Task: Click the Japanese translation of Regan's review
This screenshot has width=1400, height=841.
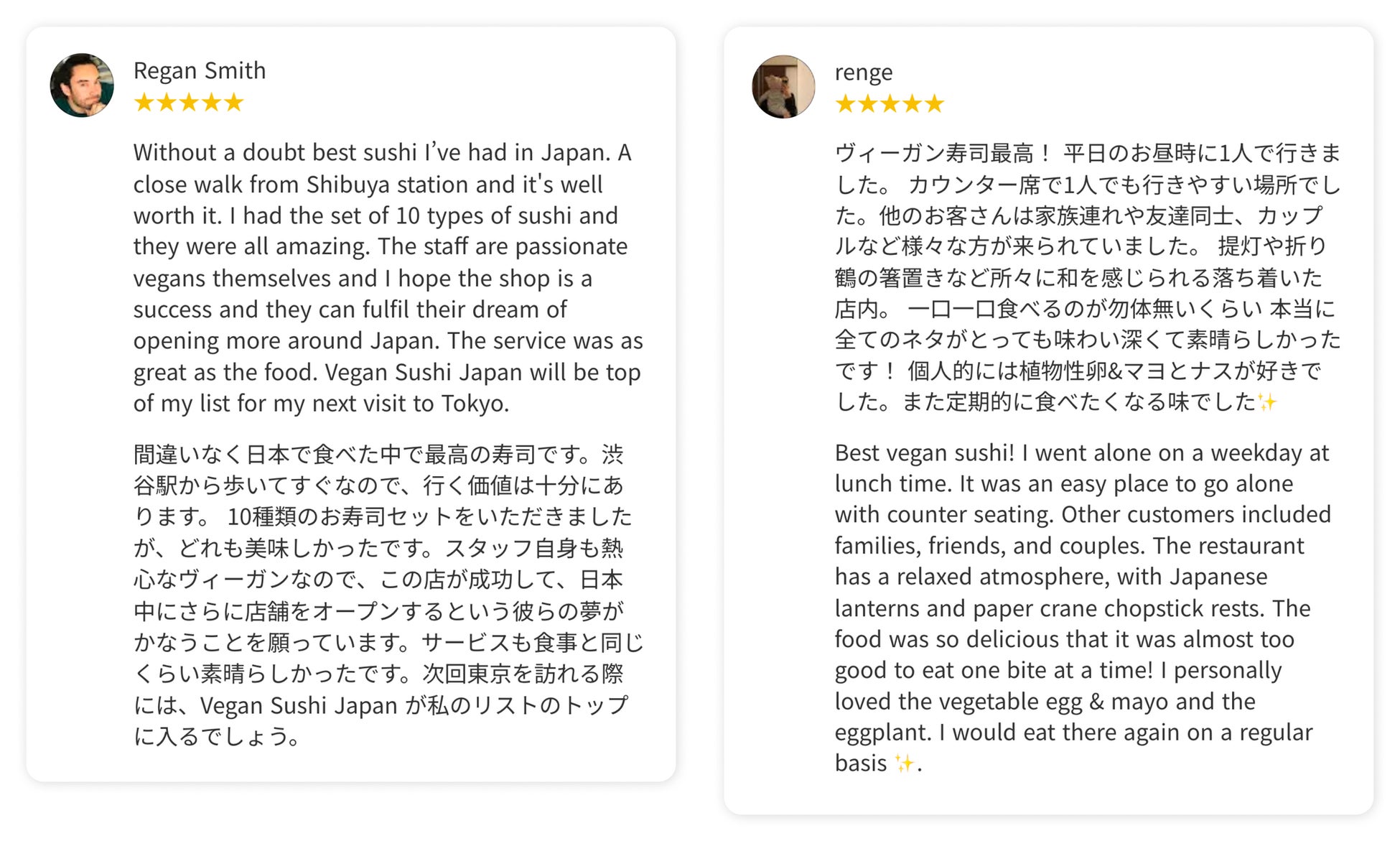Action: coord(388,595)
